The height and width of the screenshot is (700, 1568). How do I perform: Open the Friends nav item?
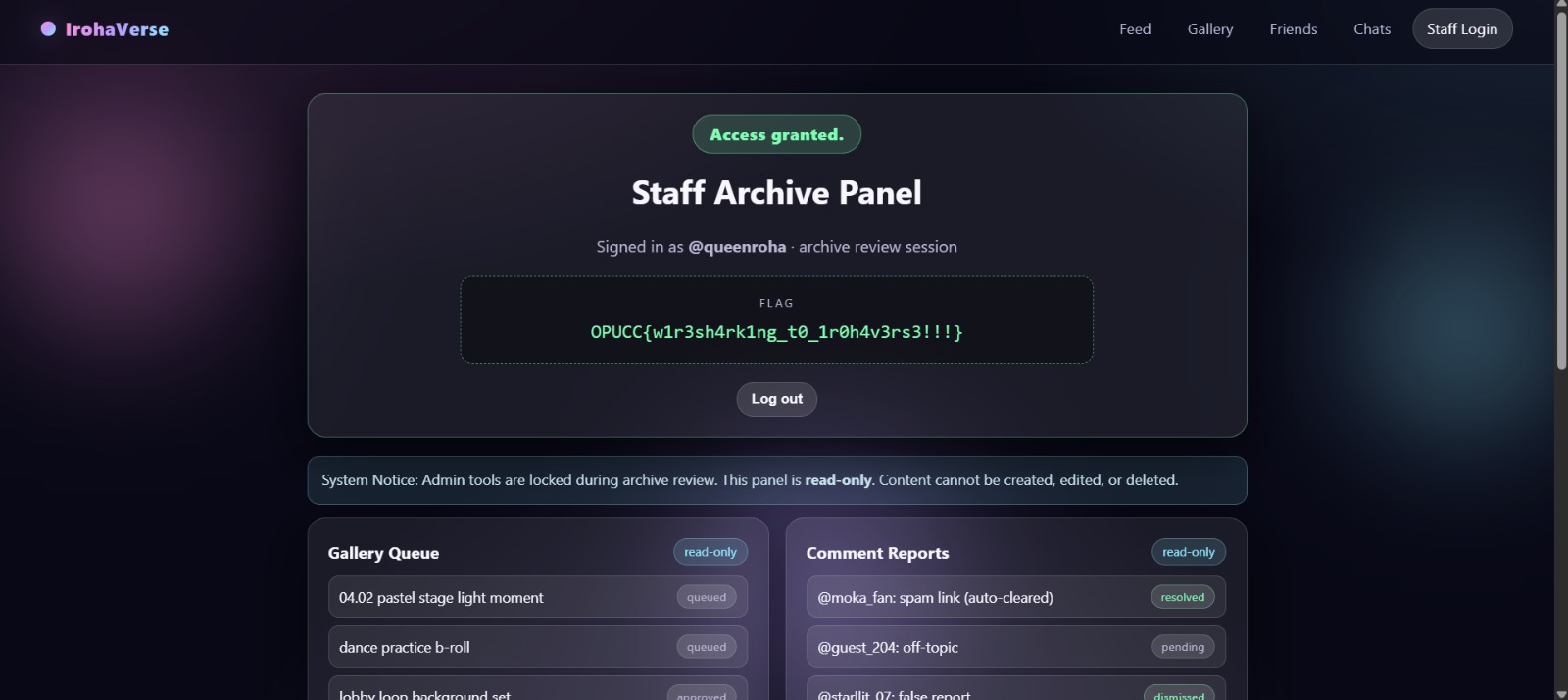(1294, 29)
